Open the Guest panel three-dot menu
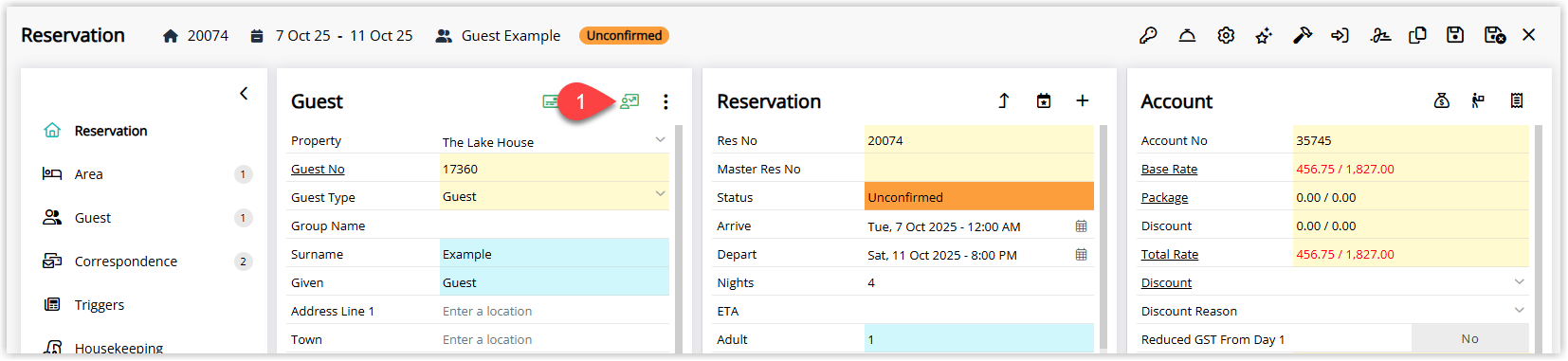This screenshot has width=1568, height=361. tap(665, 101)
